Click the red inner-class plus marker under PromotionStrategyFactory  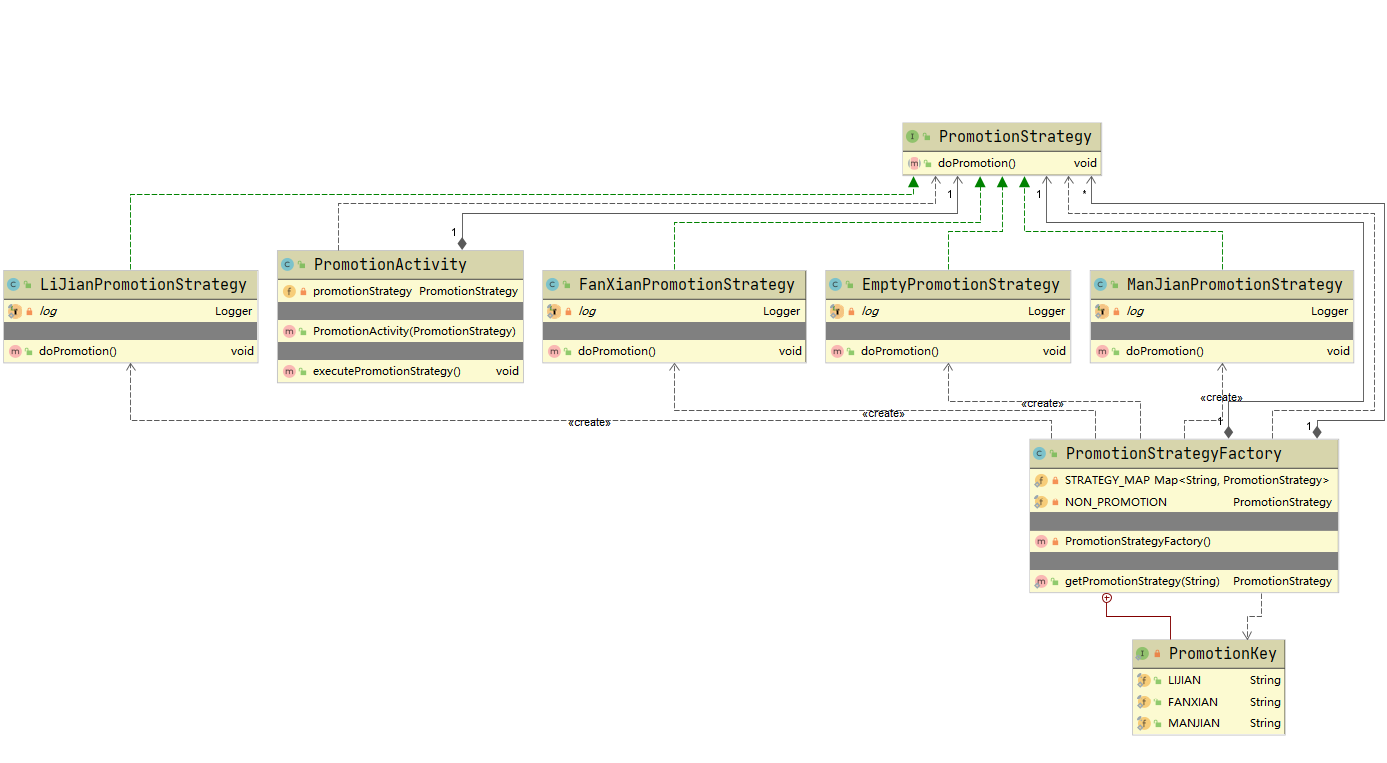coord(1106,598)
